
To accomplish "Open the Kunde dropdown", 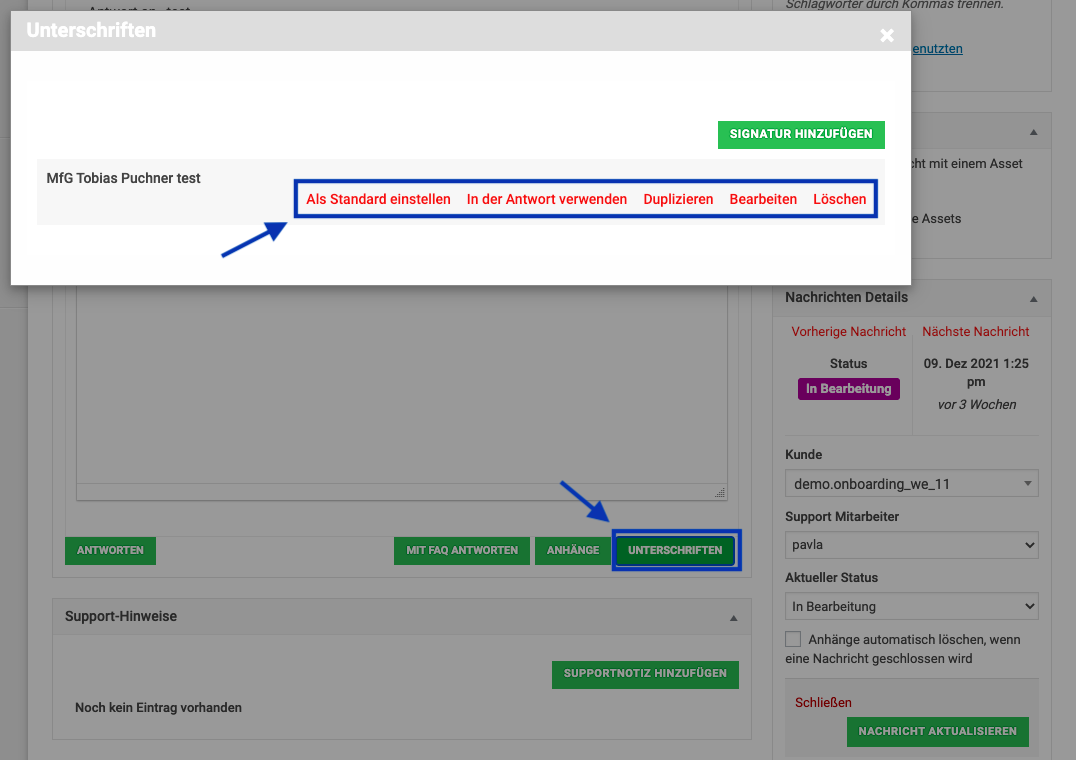I will point(911,484).
